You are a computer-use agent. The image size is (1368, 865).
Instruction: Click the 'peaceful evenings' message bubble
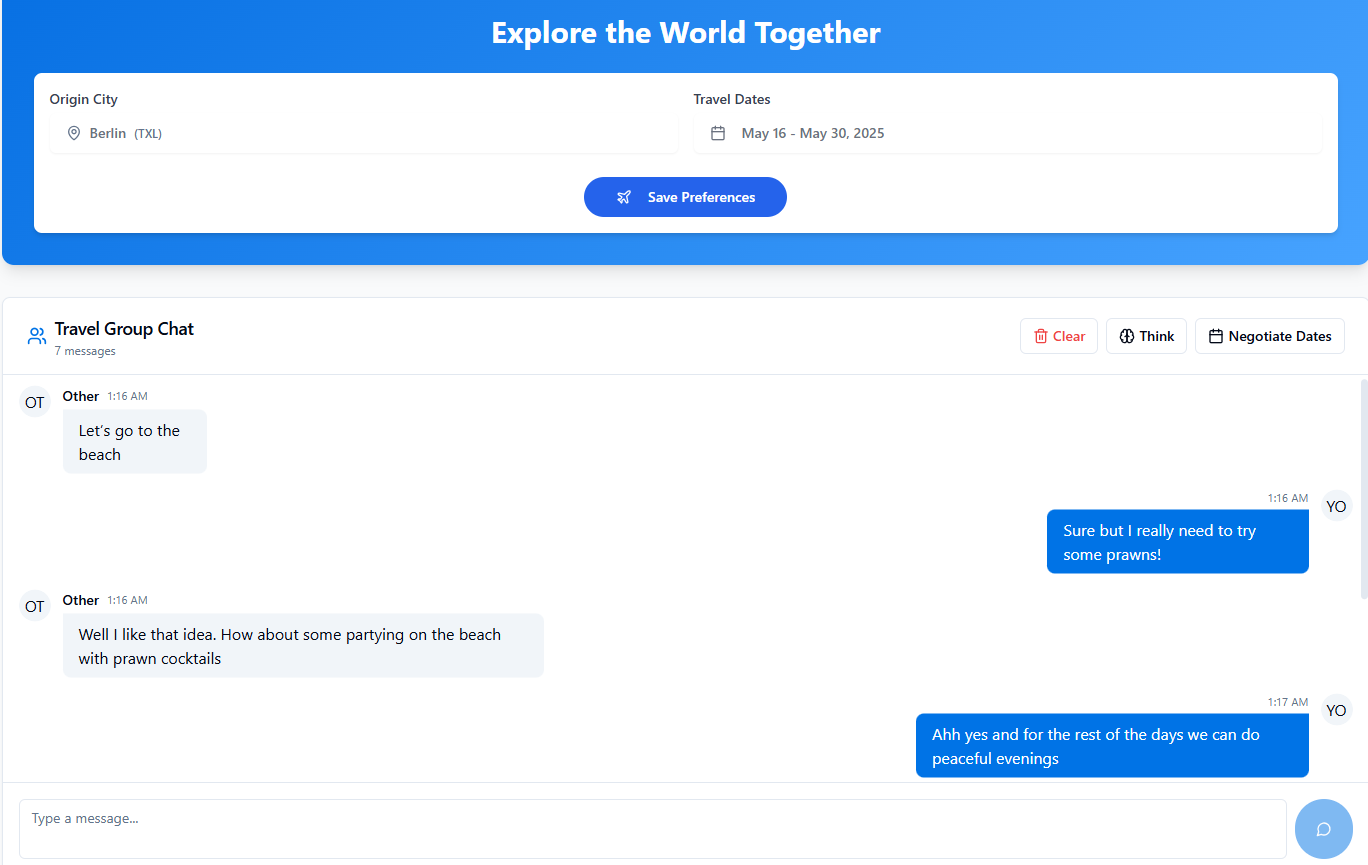point(1112,746)
